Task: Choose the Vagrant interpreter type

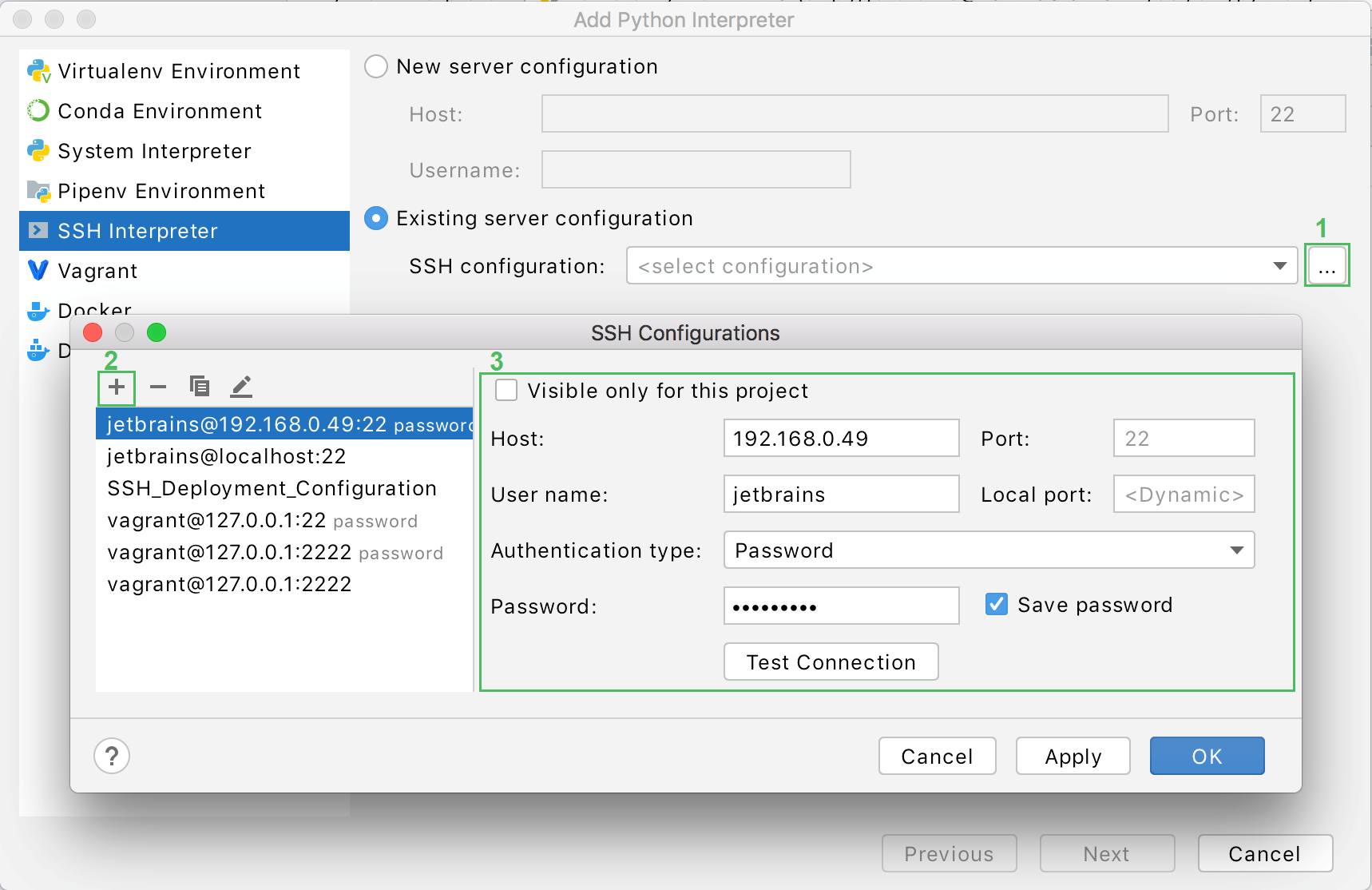Action: click(x=97, y=271)
